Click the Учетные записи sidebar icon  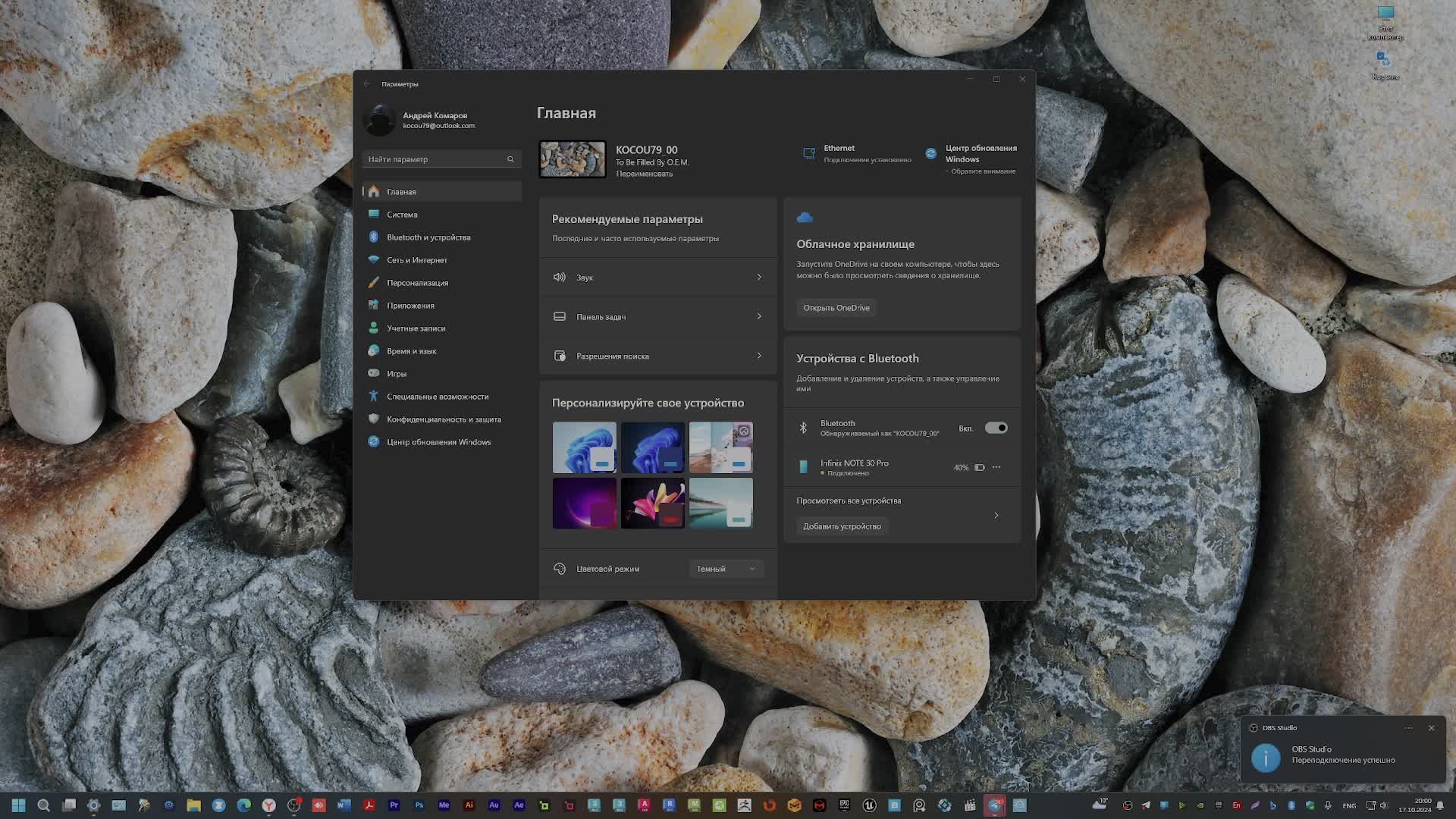373,328
